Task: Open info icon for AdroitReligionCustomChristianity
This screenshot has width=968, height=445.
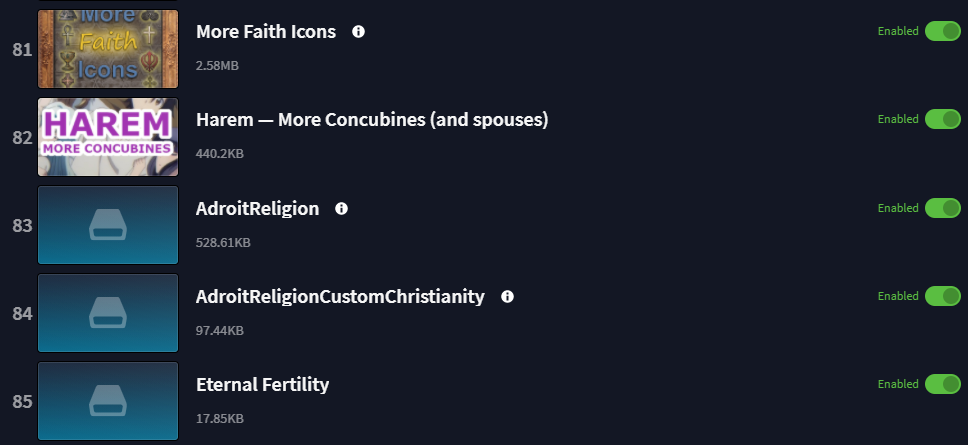Action: [x=507, y=297]
